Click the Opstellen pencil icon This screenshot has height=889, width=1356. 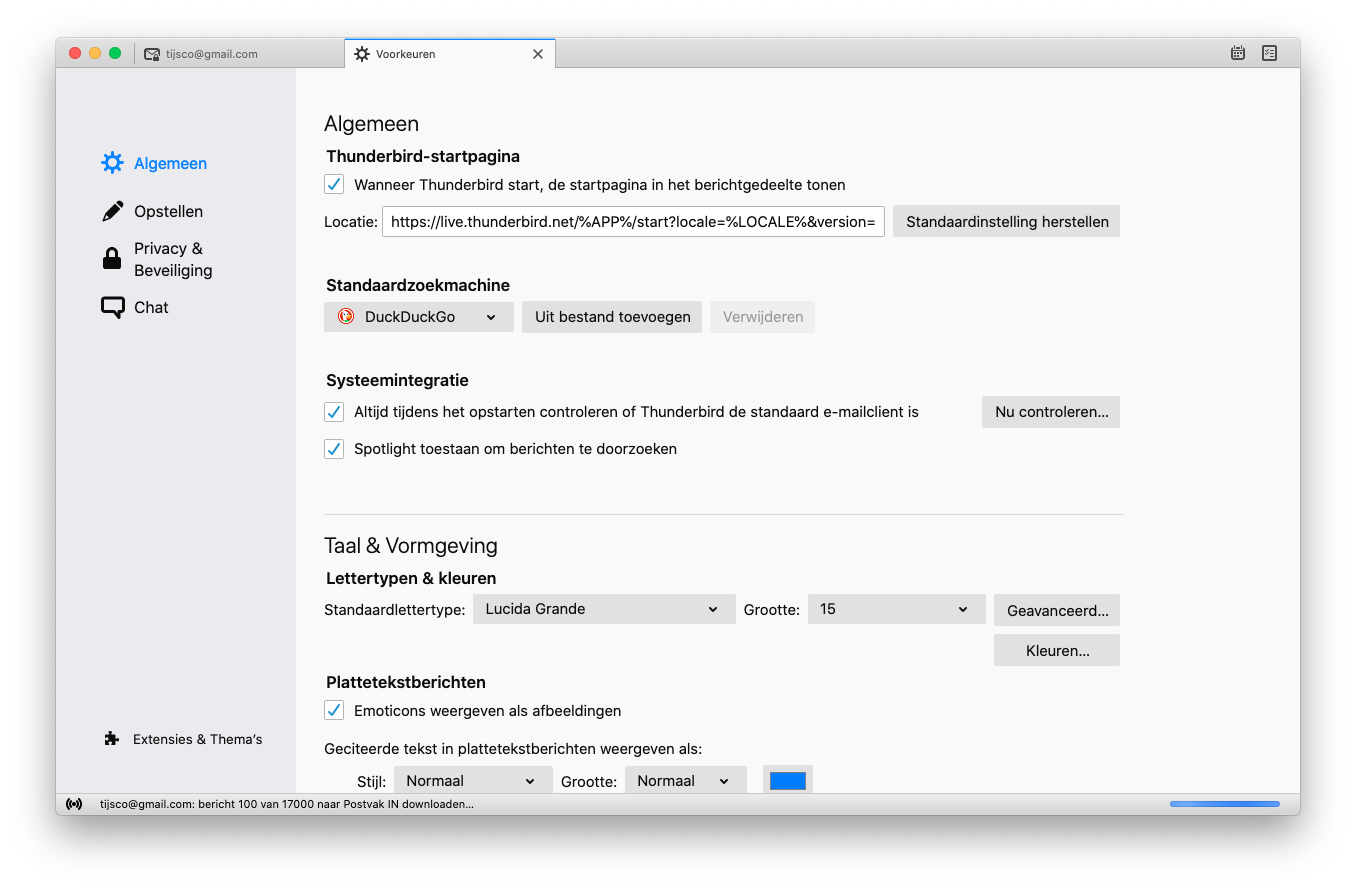pos(112,211)
